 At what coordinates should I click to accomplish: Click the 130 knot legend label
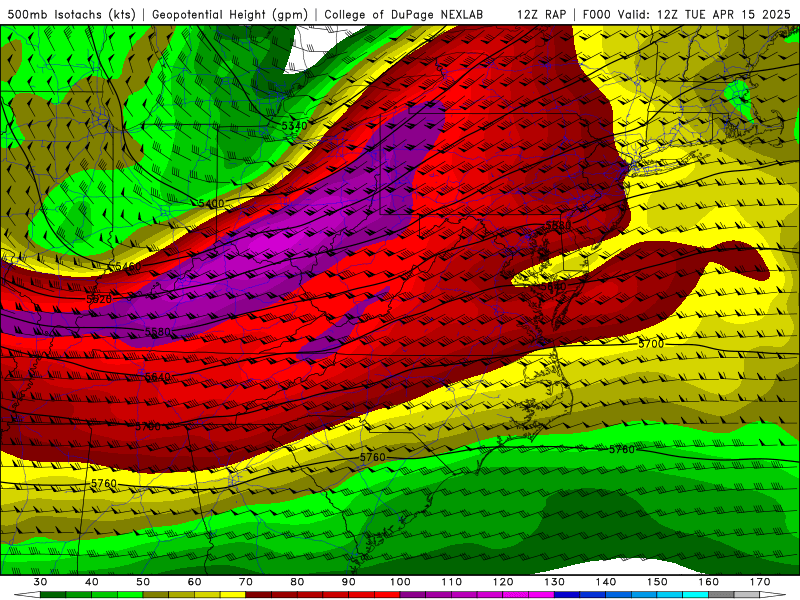coord(555,582)
